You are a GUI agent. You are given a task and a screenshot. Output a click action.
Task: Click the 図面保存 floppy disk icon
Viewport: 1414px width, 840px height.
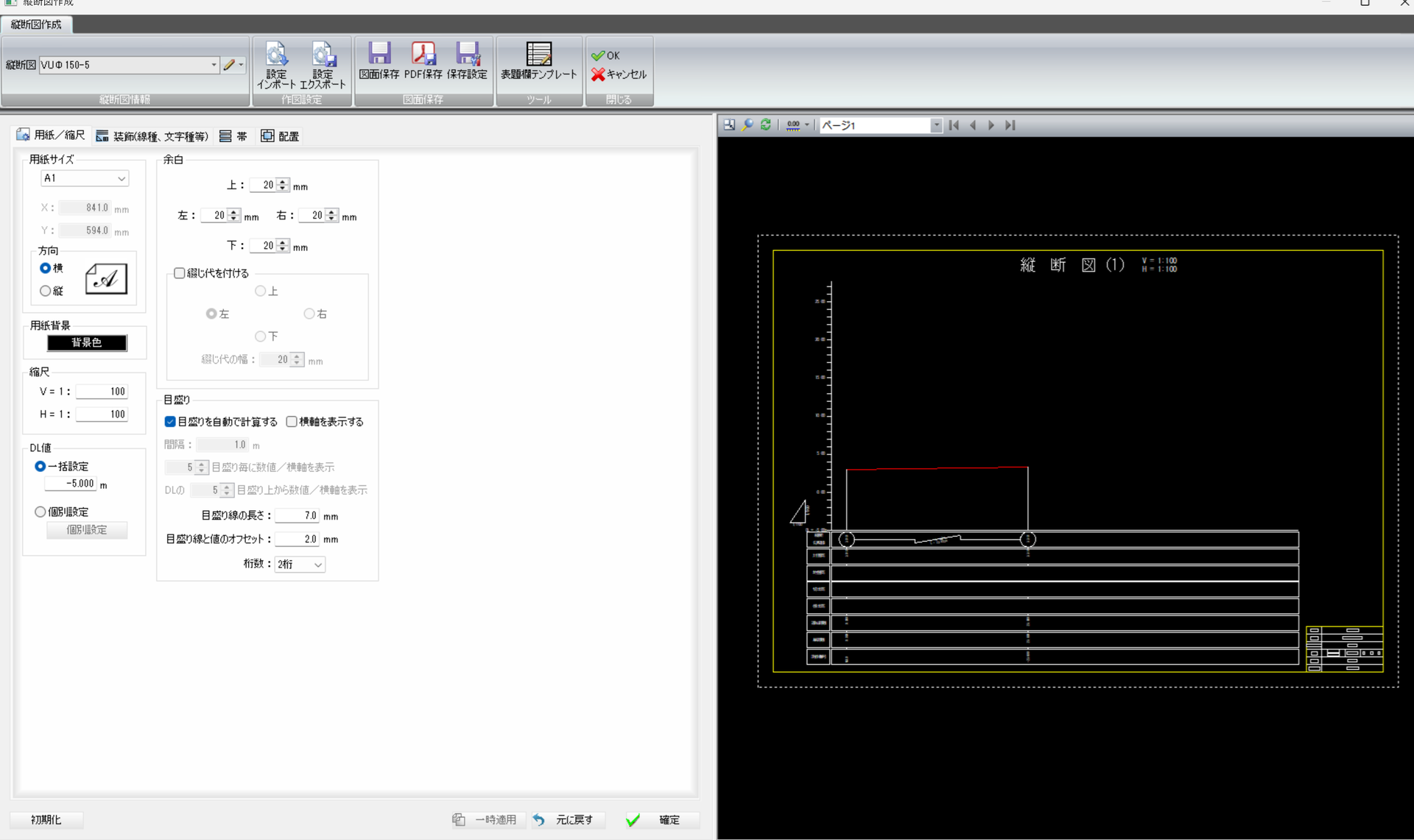(379, 54)
